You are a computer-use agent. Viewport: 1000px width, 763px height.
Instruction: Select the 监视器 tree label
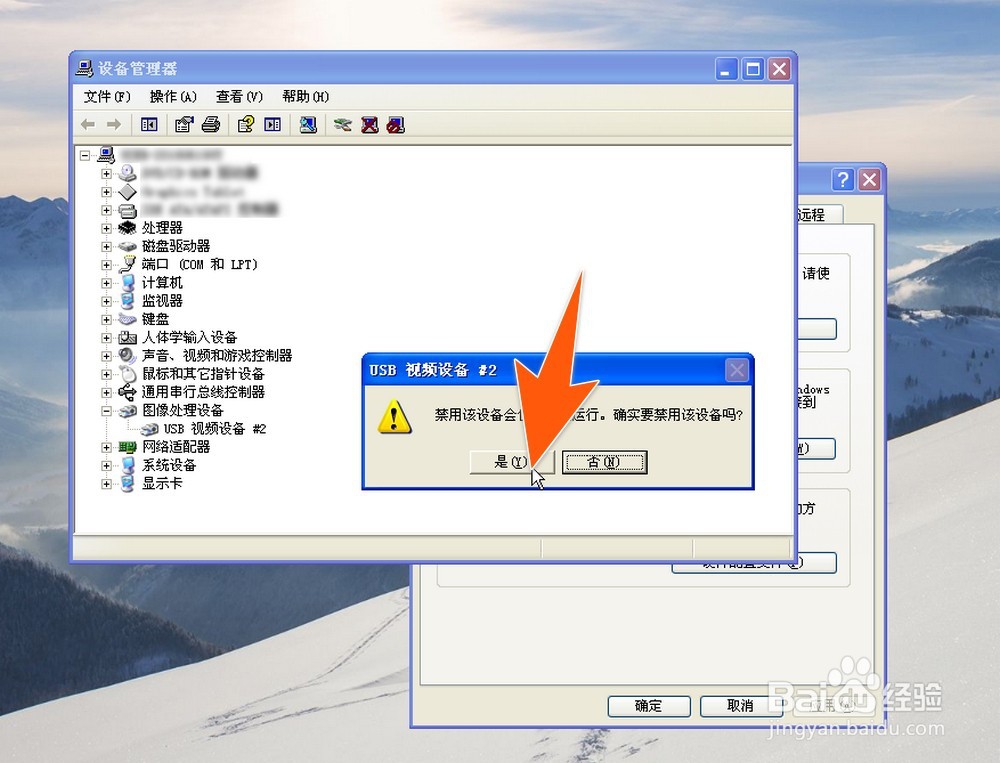pos(162,301)
